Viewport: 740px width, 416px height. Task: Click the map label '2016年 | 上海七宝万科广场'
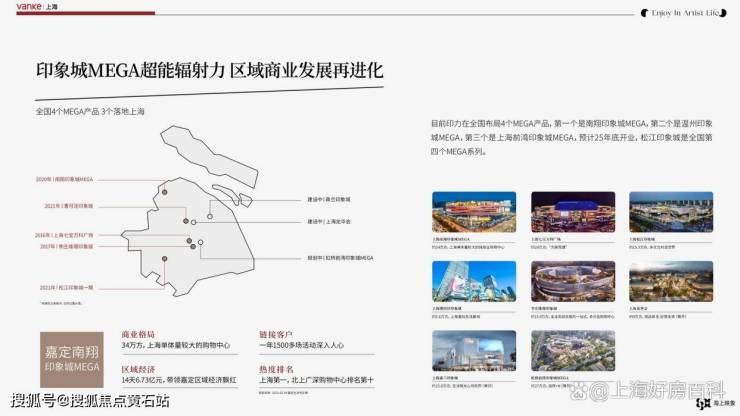coord(64,235)
